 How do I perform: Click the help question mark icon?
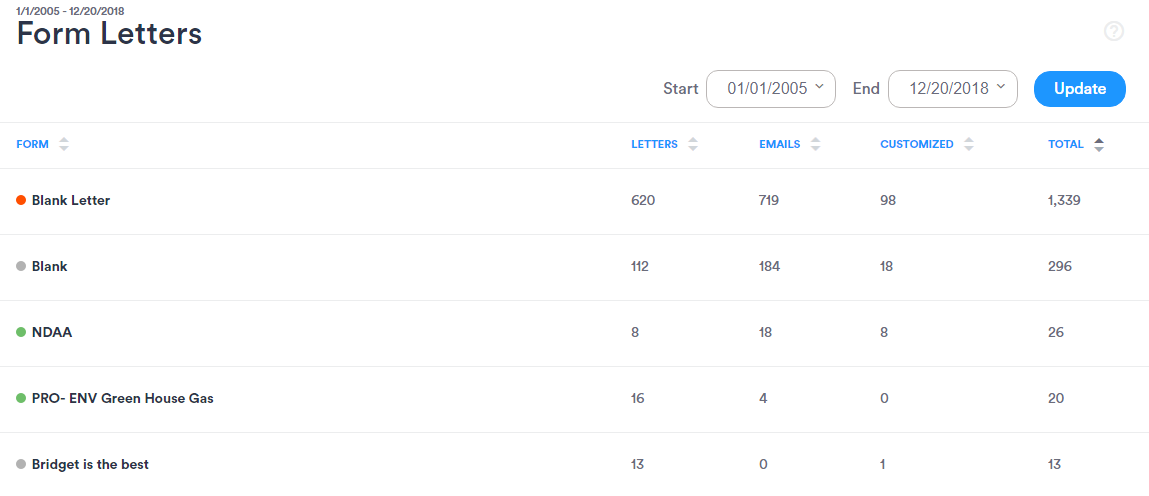(x=1113, y=31)
